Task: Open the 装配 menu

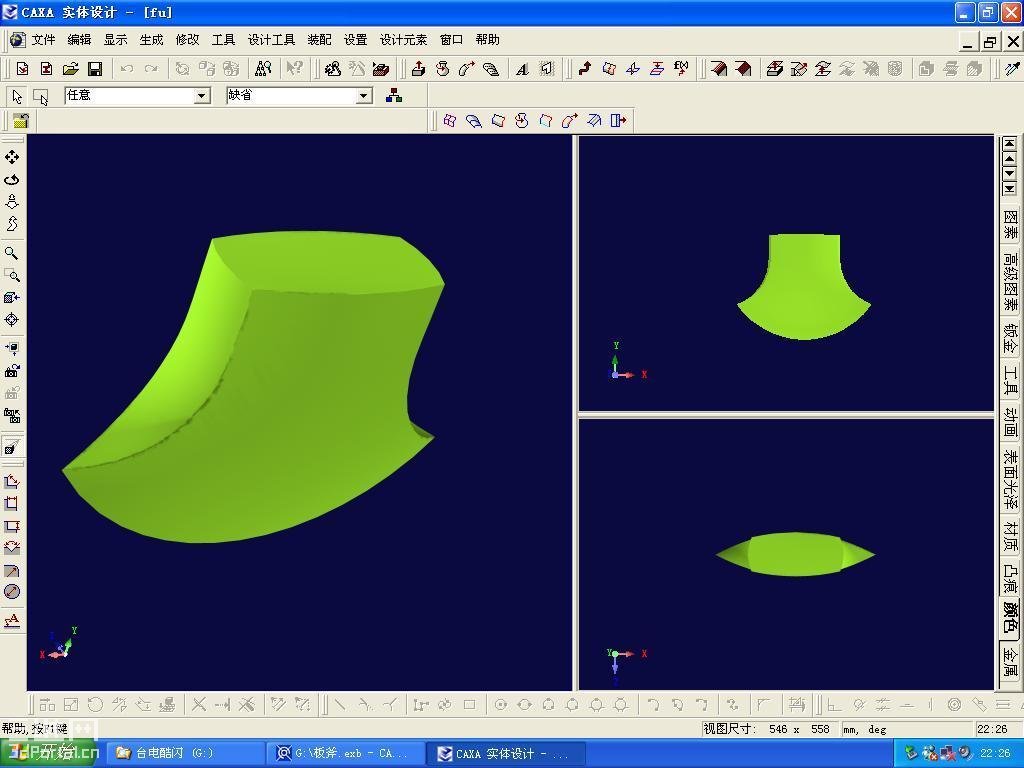Action: [319, 40]
